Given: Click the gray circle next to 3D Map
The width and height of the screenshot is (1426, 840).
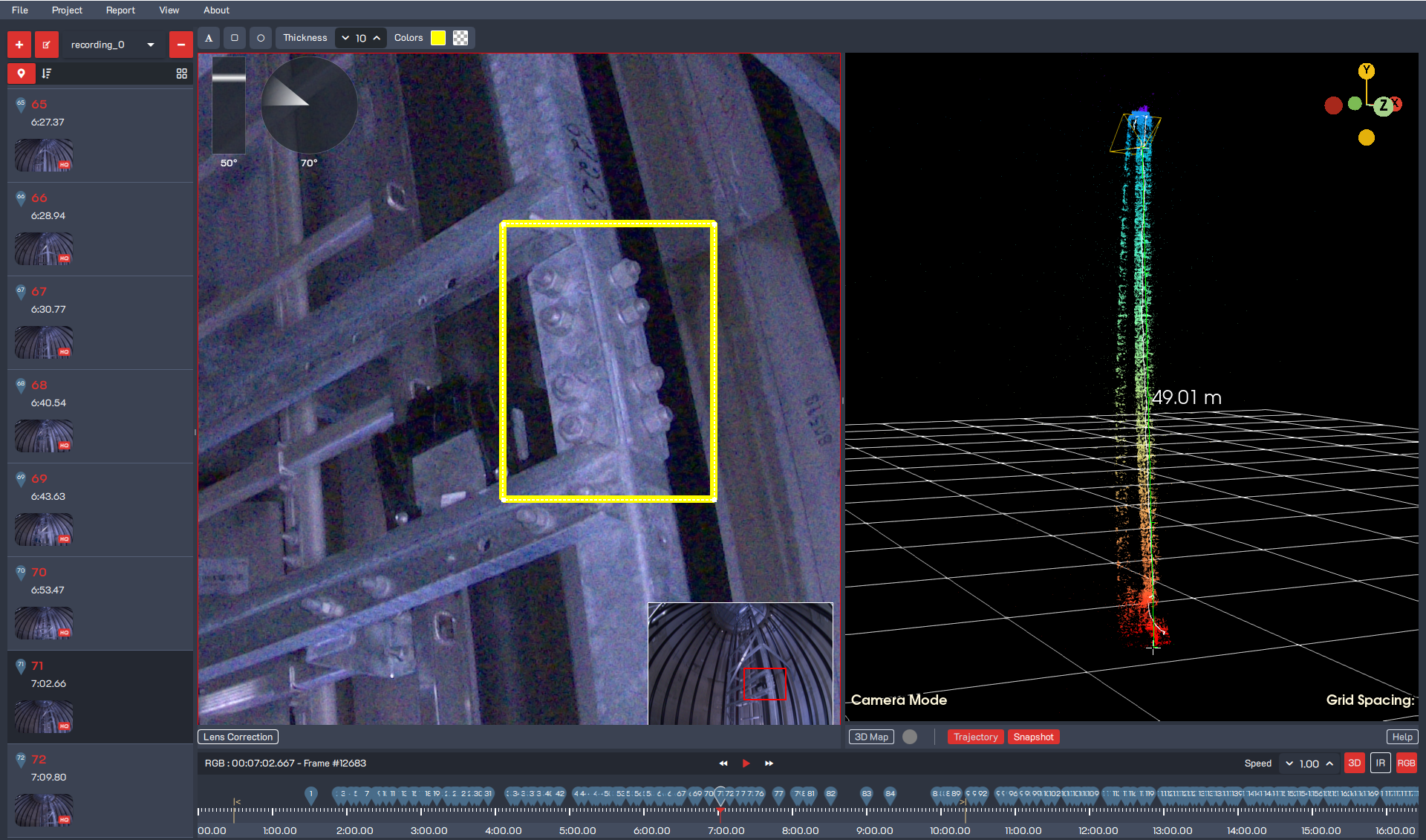Looking at the screenshot, I should point(910,737).
